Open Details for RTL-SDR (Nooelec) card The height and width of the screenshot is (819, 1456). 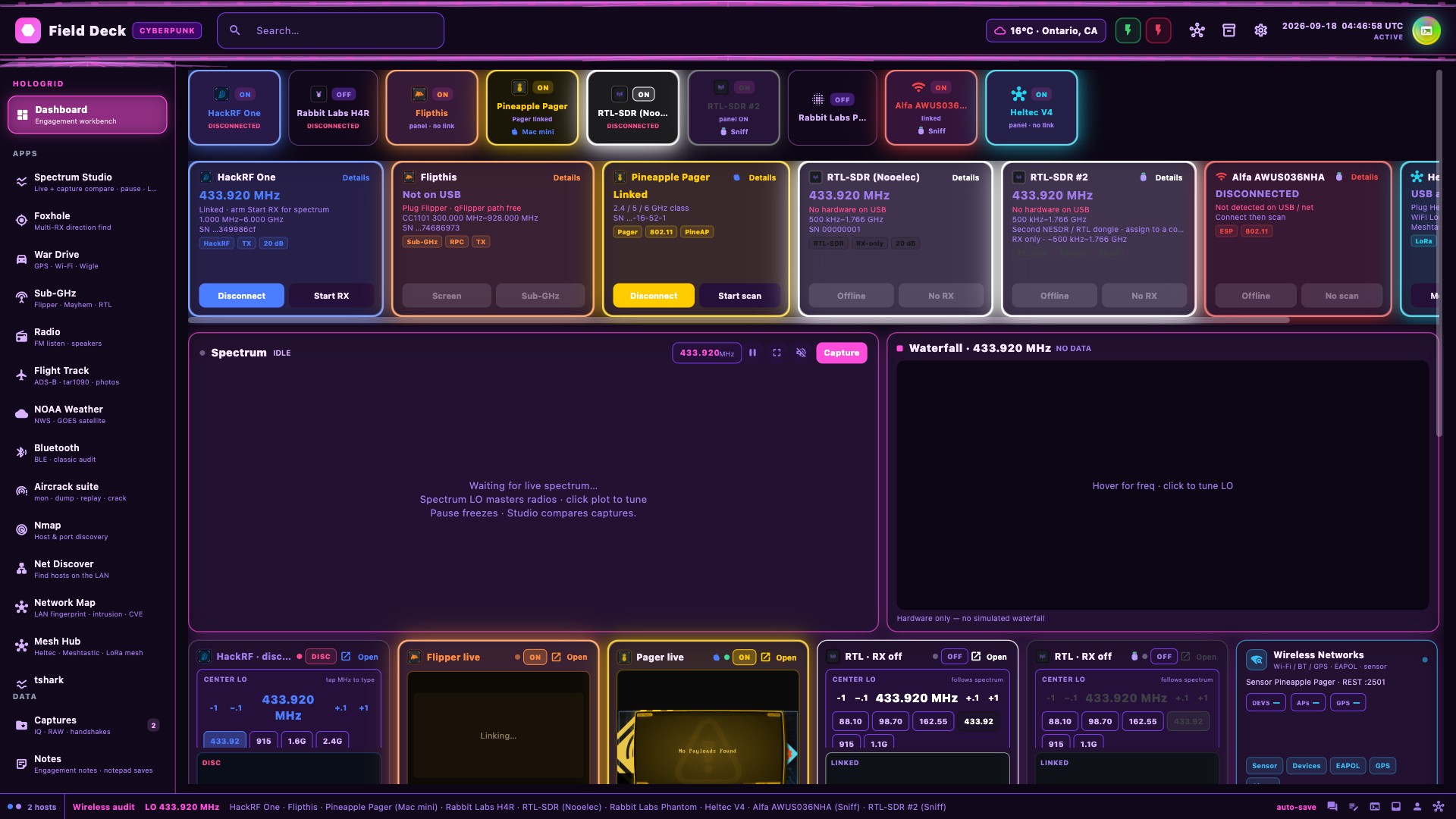(965, 177)
